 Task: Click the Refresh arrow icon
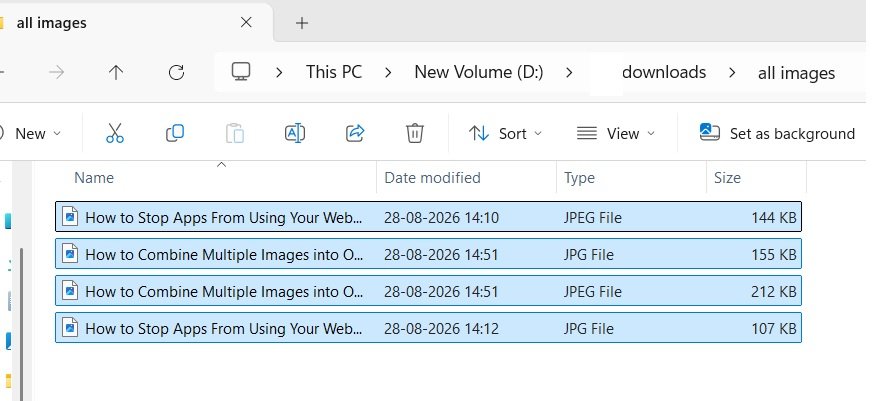tap(177, 72)
